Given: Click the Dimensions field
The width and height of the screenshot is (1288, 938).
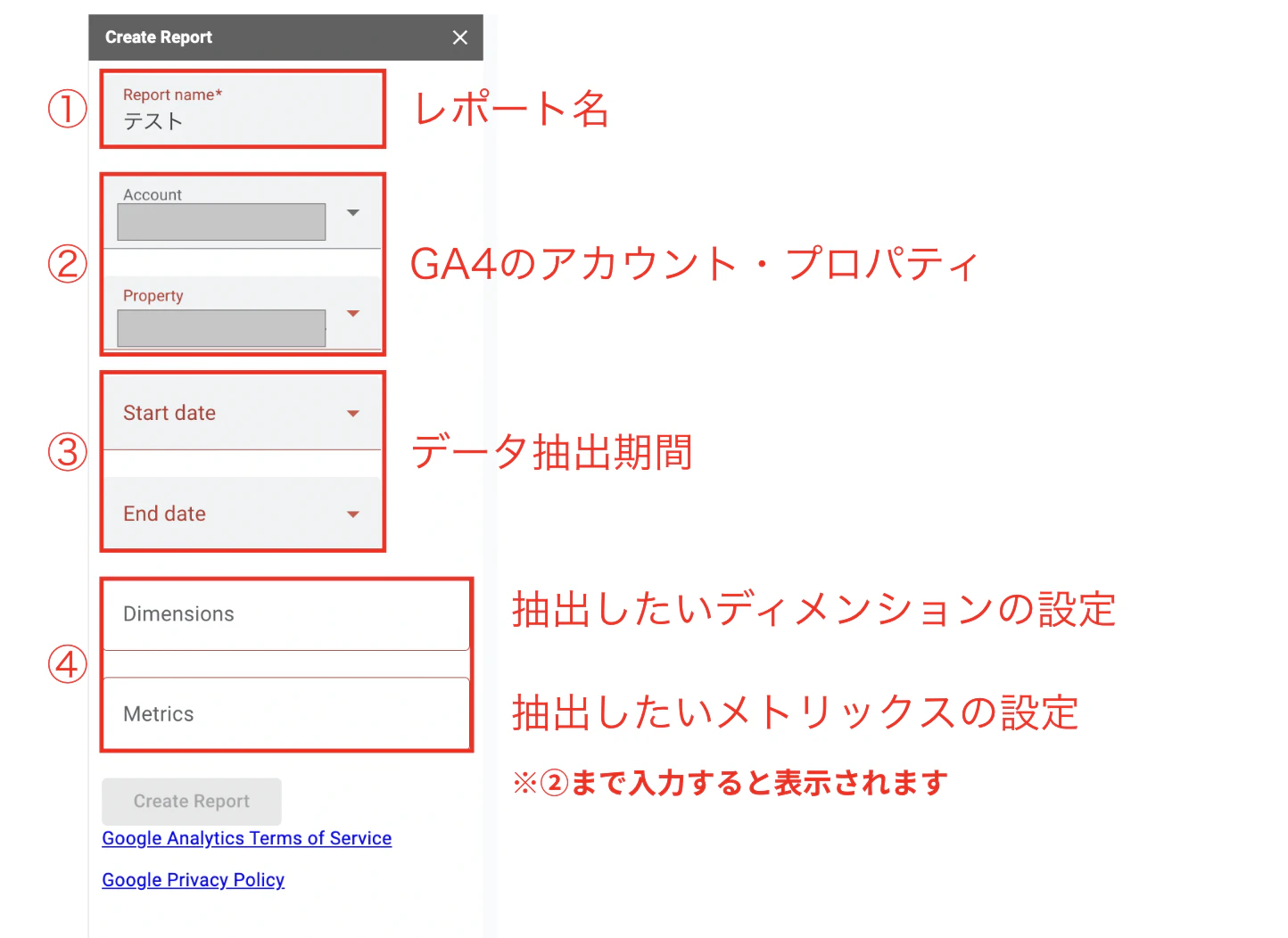Looking at the screenshot, I should click(x=286, y=614).
